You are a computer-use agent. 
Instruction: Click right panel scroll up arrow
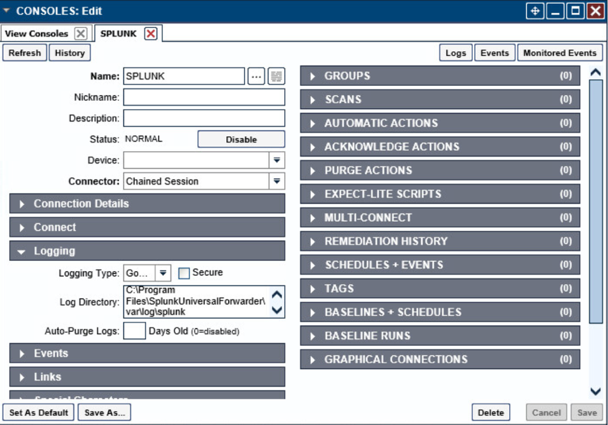tap(596, 72)
